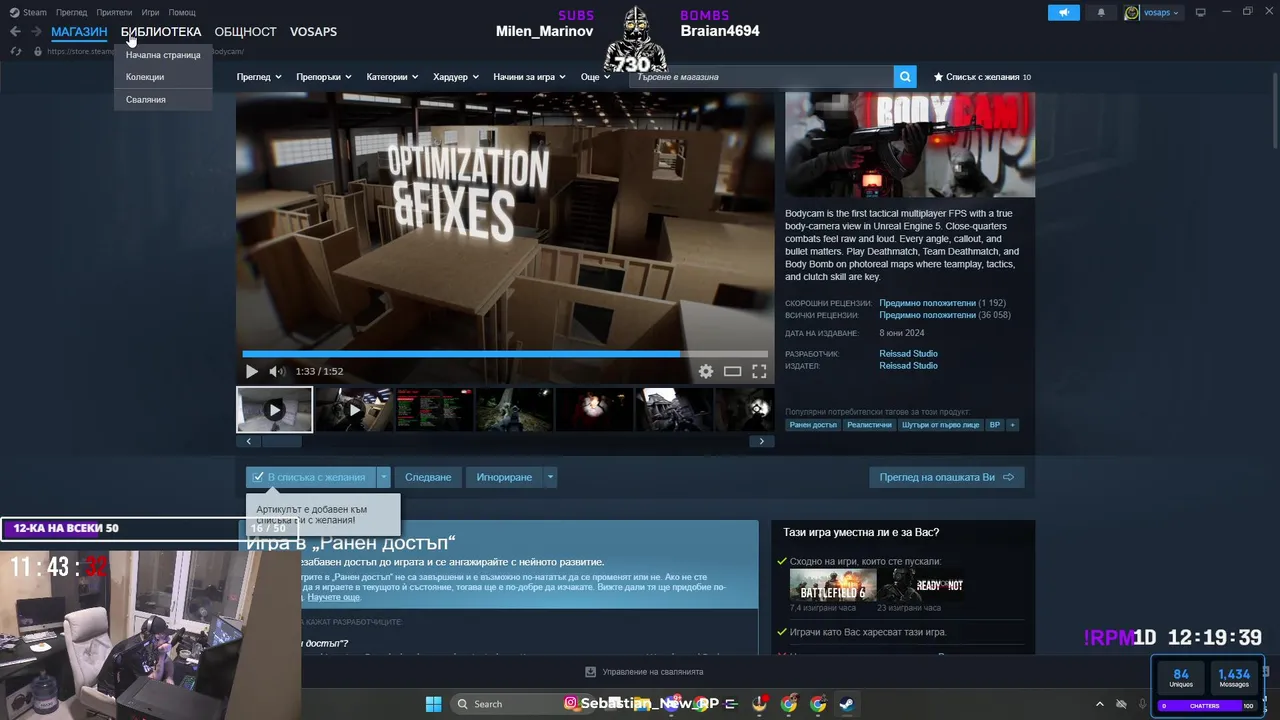Click the Steam icon in the taskbar
Screen dimensions: 1280x720
point(847,704)
